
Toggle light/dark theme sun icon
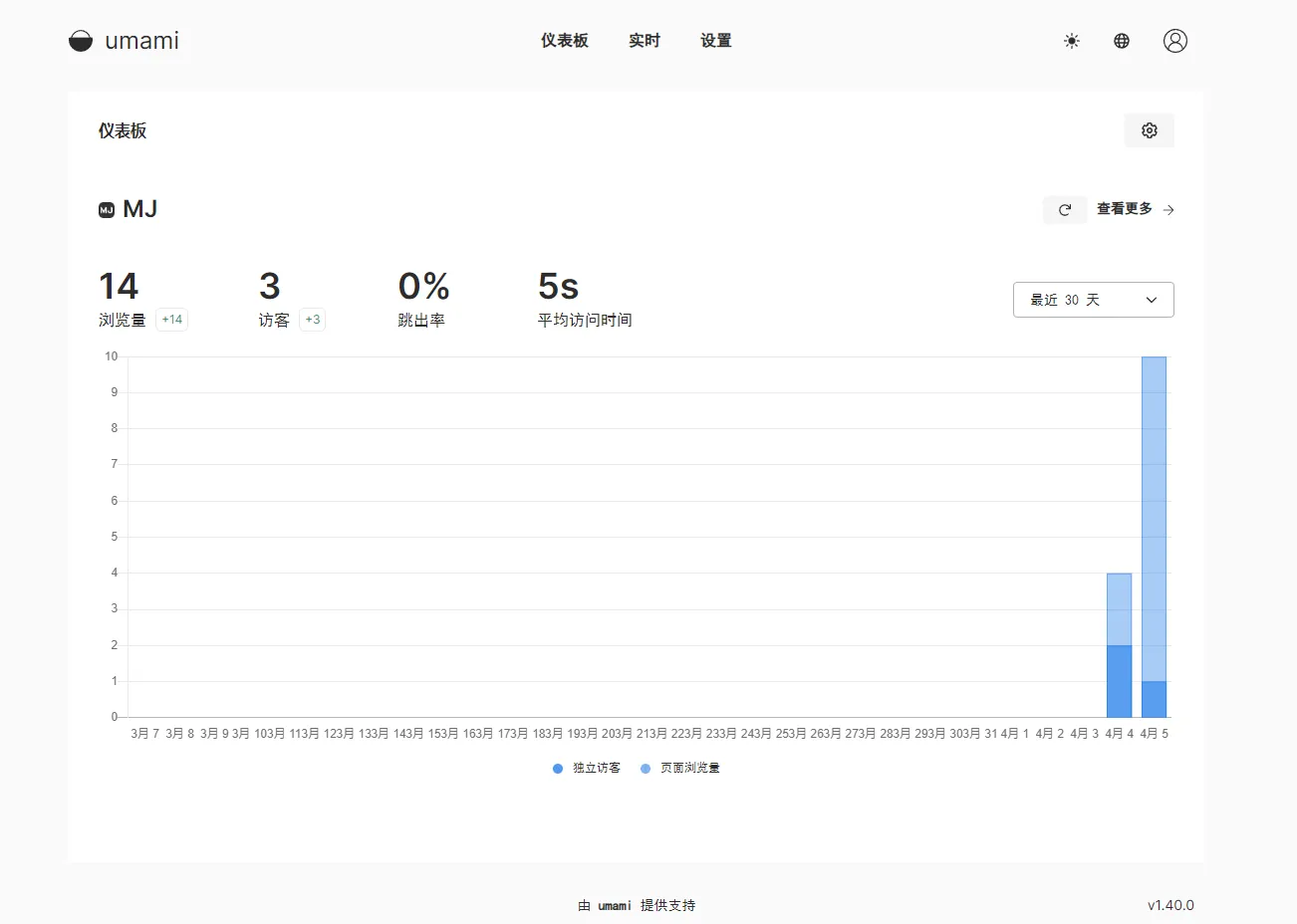click(1072, 41)
